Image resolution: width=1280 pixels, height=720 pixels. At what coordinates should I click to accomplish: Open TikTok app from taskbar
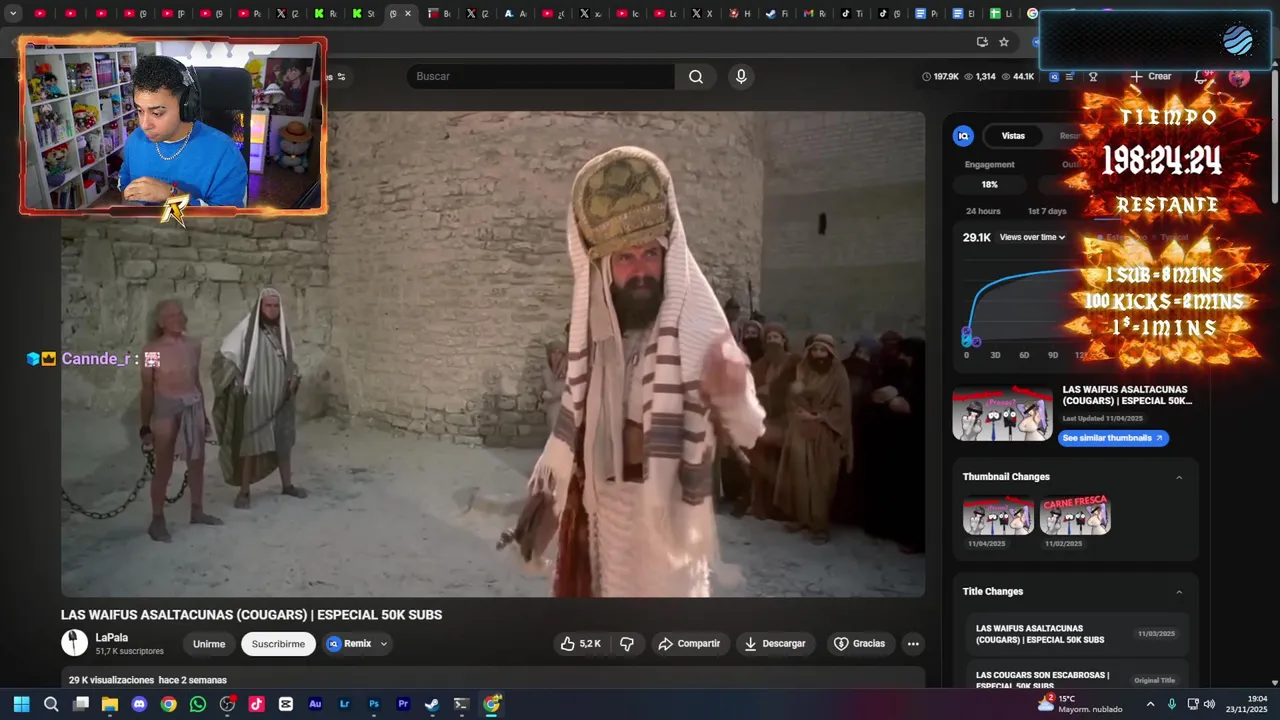256,704
